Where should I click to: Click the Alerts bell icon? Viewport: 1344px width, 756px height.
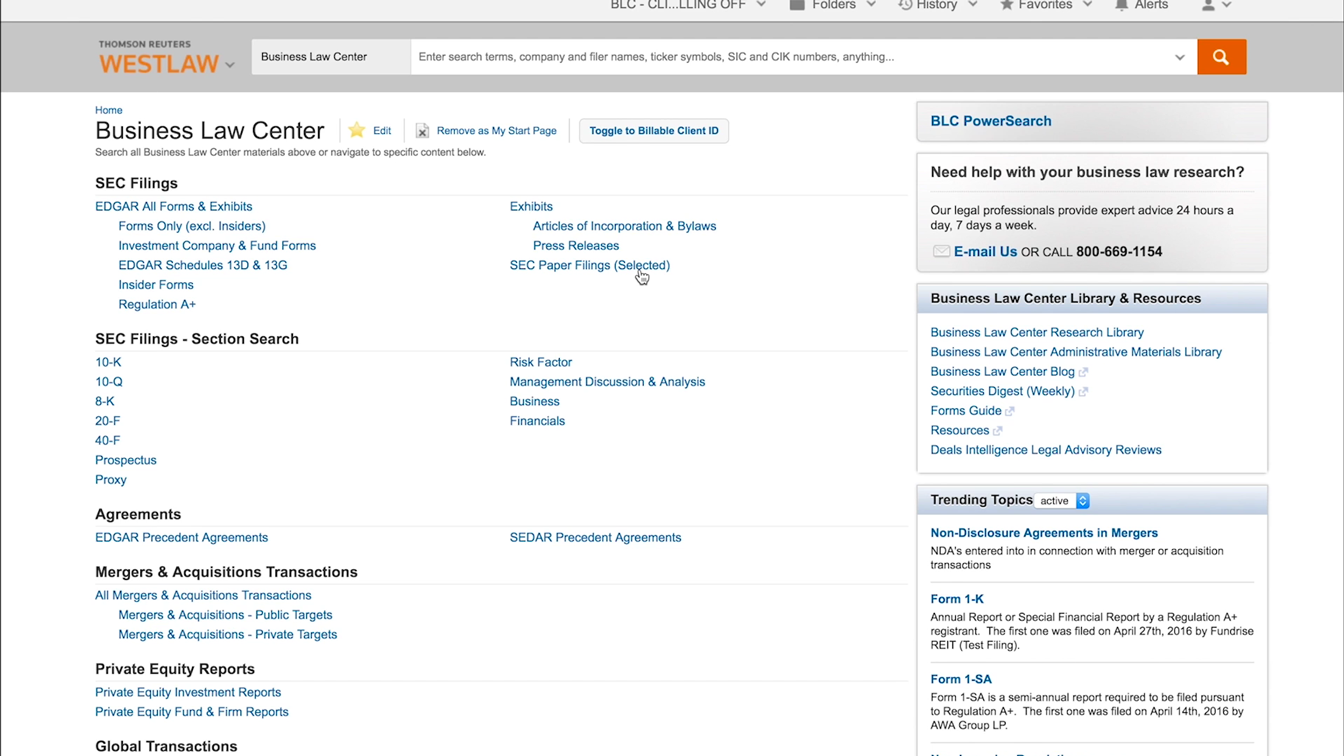1121,6
